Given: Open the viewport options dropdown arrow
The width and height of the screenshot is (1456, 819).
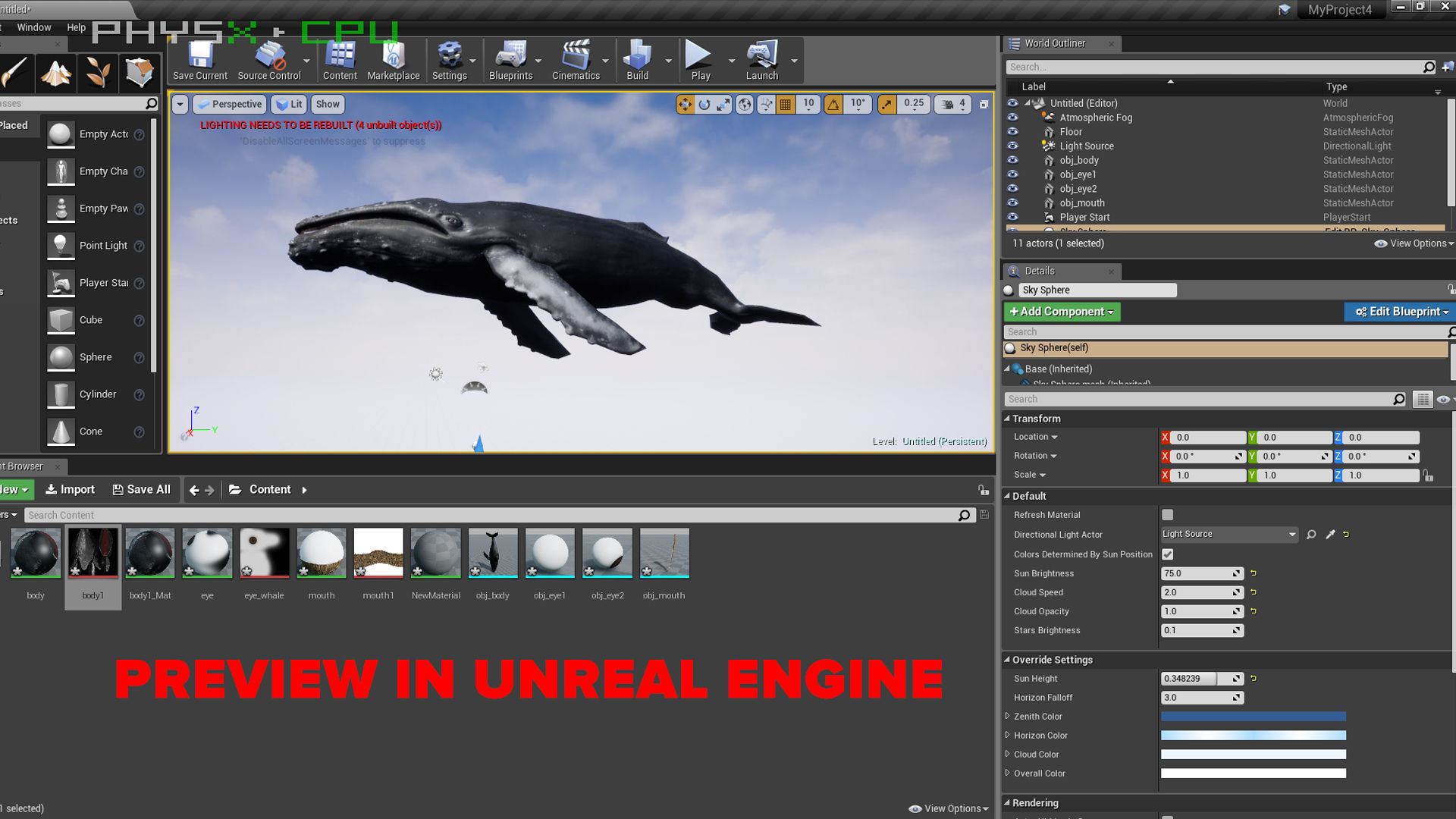Looking at the screenshot, I should pyautogui.click(x=180, y=105).
